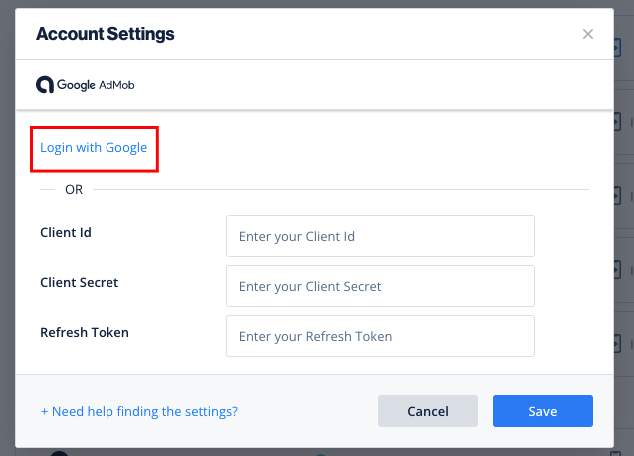Click the OR divider text
The height and width of the screenshot is (456, 634).
[74, 189]
